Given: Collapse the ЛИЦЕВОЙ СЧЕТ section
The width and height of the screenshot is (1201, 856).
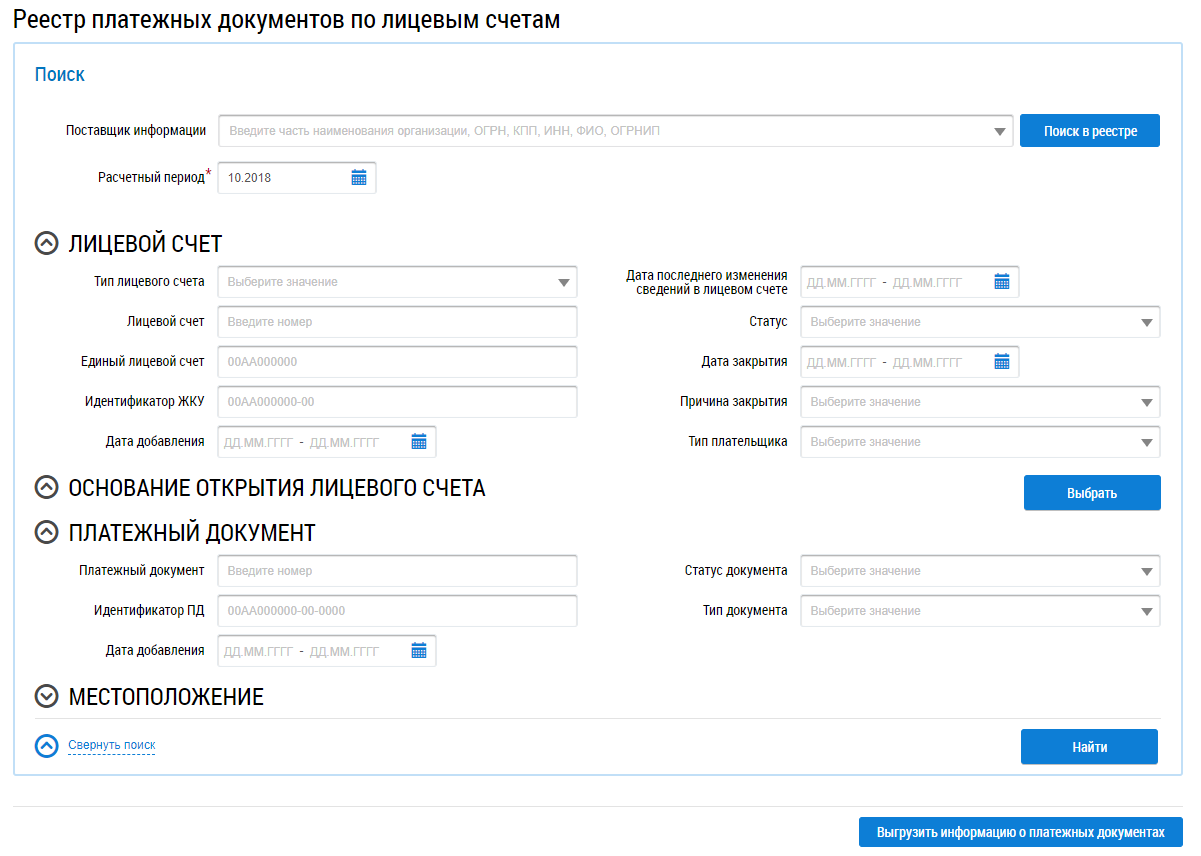Looking at the screenshot, I should 46,244.
